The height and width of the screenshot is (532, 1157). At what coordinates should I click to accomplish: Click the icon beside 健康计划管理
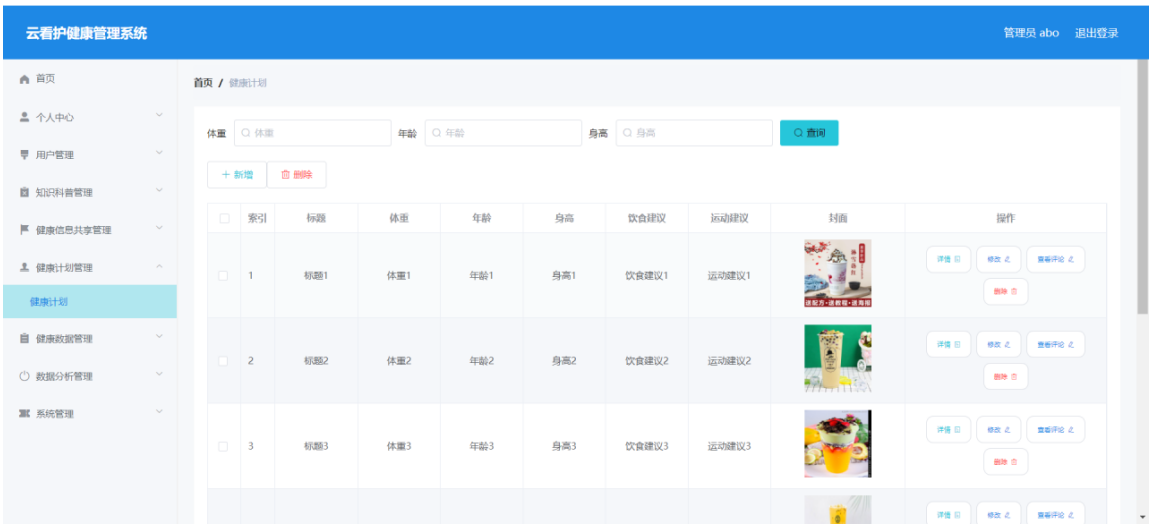[x=24, y=267]
